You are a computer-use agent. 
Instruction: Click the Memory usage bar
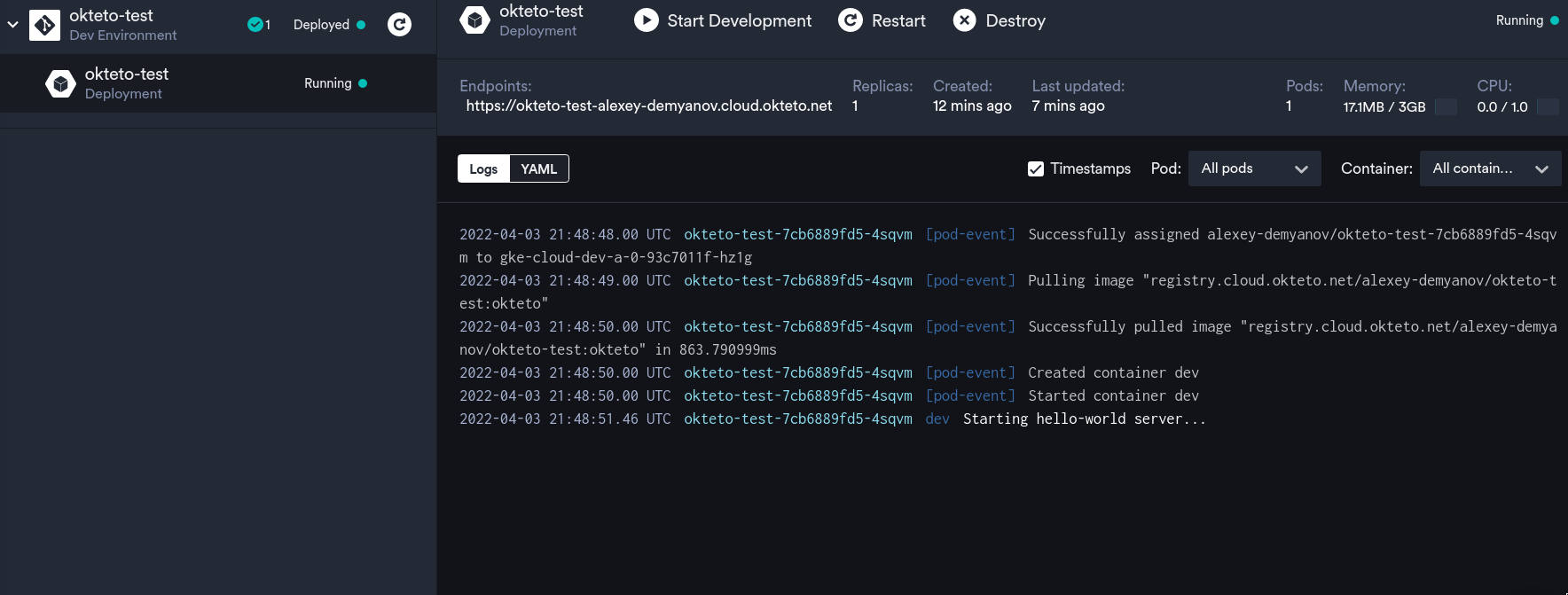(1446, 106)
